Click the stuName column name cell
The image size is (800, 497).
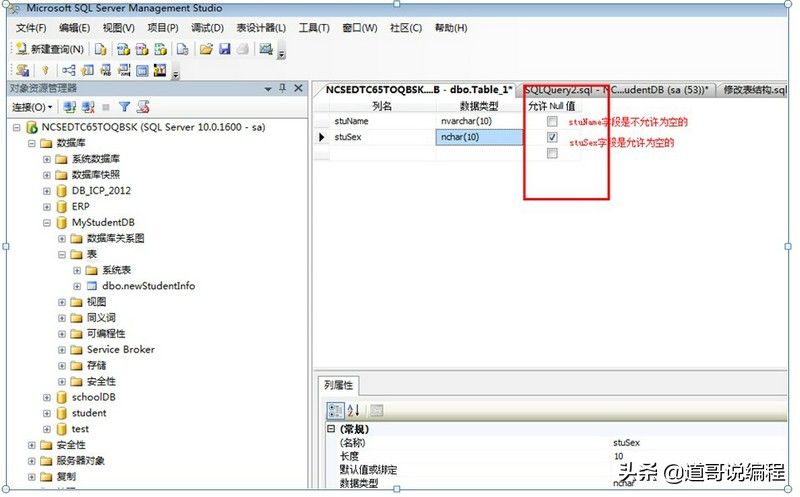381,121
